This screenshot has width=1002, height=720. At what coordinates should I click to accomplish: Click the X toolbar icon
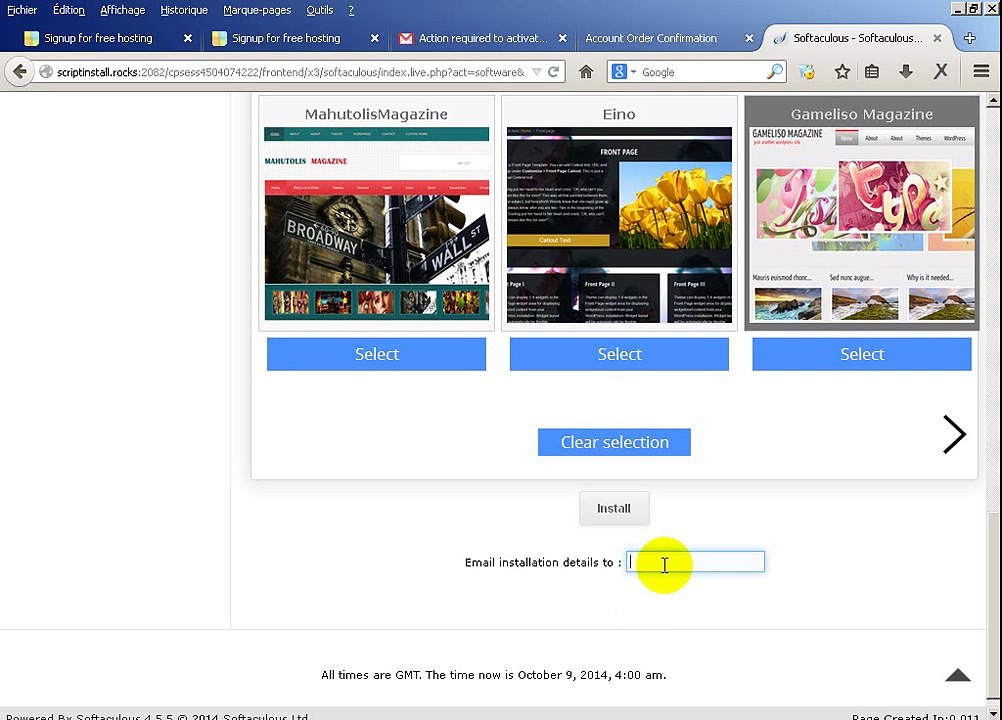[940, 71]
